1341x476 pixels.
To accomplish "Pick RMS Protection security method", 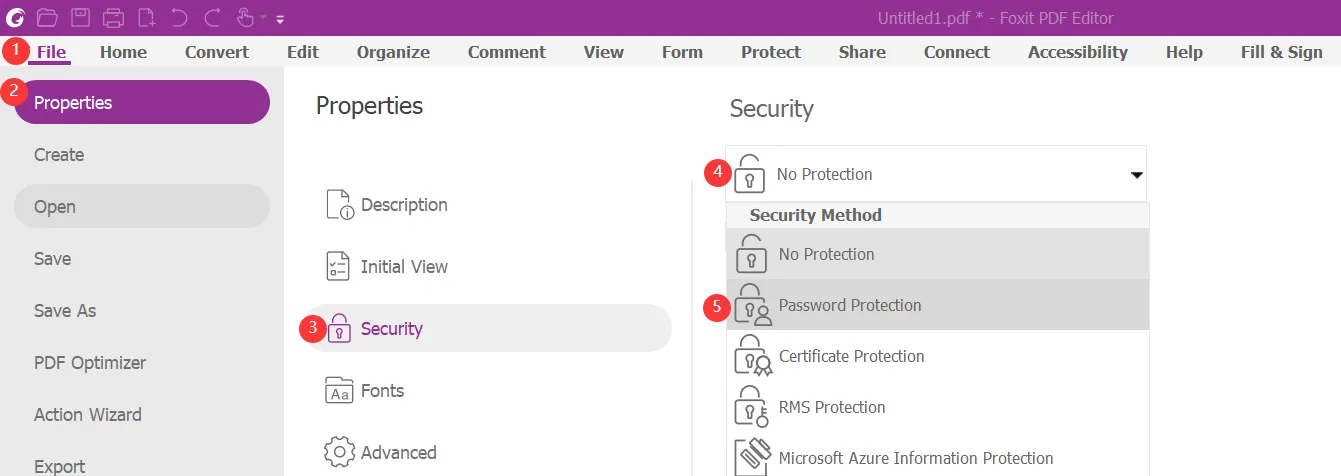I will point(832,407).
